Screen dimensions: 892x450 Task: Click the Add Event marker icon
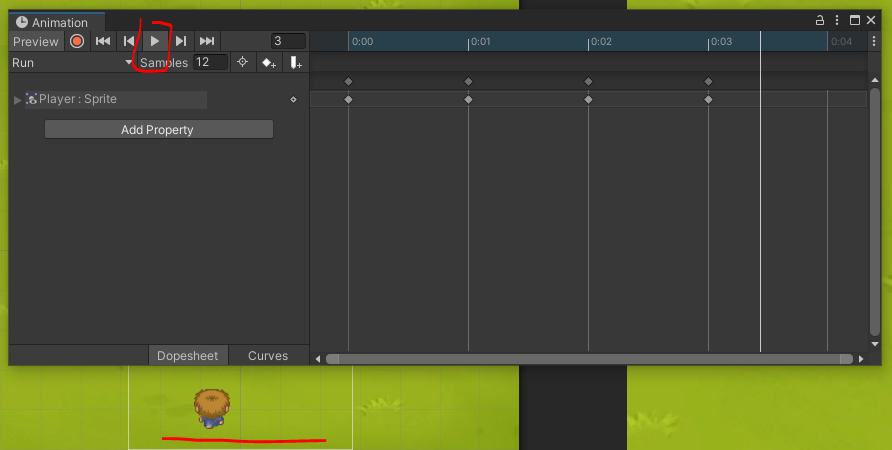pos(296,63)
